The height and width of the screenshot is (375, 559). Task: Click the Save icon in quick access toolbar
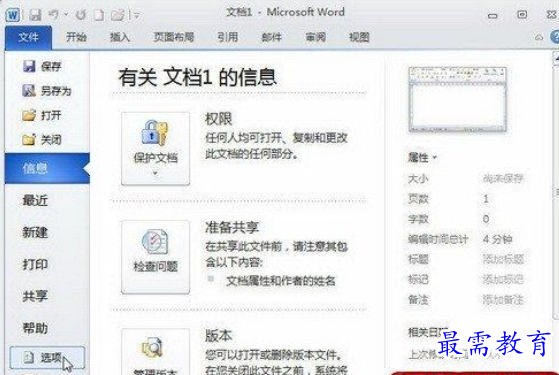[35, 15]
